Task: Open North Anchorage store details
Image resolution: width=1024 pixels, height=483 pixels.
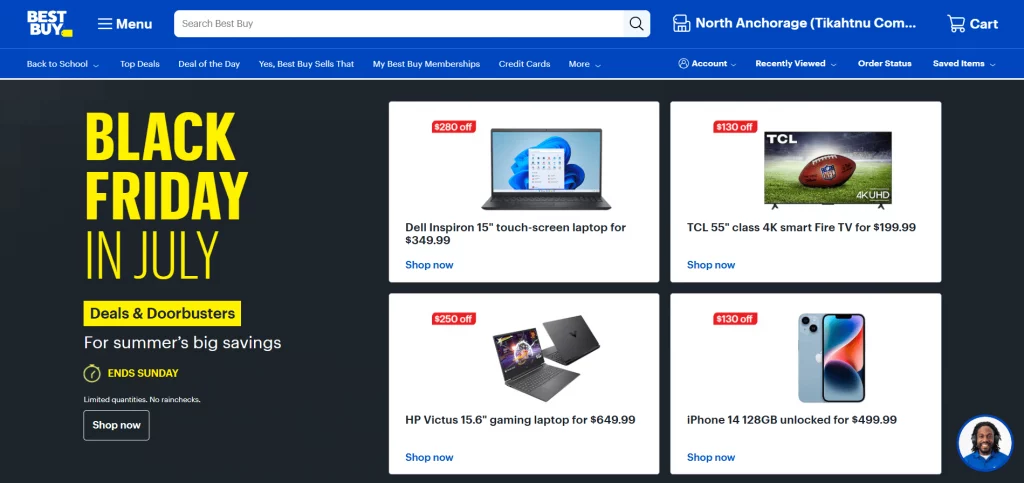Action: click(x=805, y=23)
